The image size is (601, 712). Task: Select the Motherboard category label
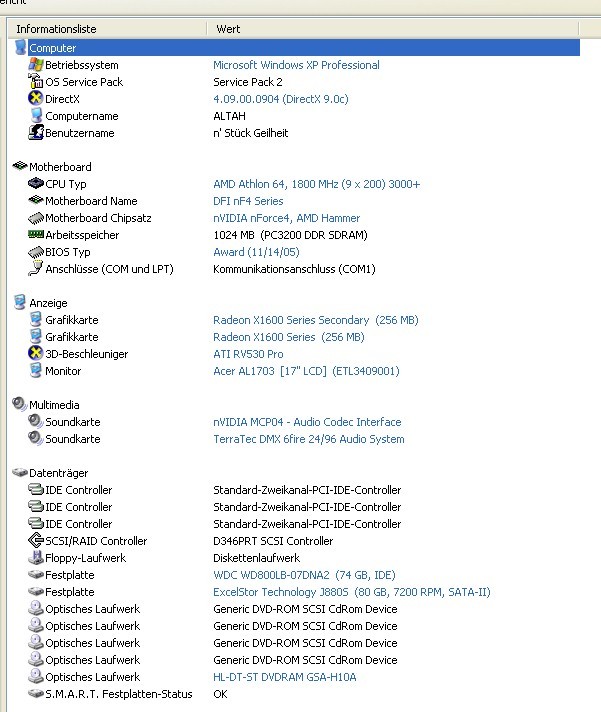[60, 167]
